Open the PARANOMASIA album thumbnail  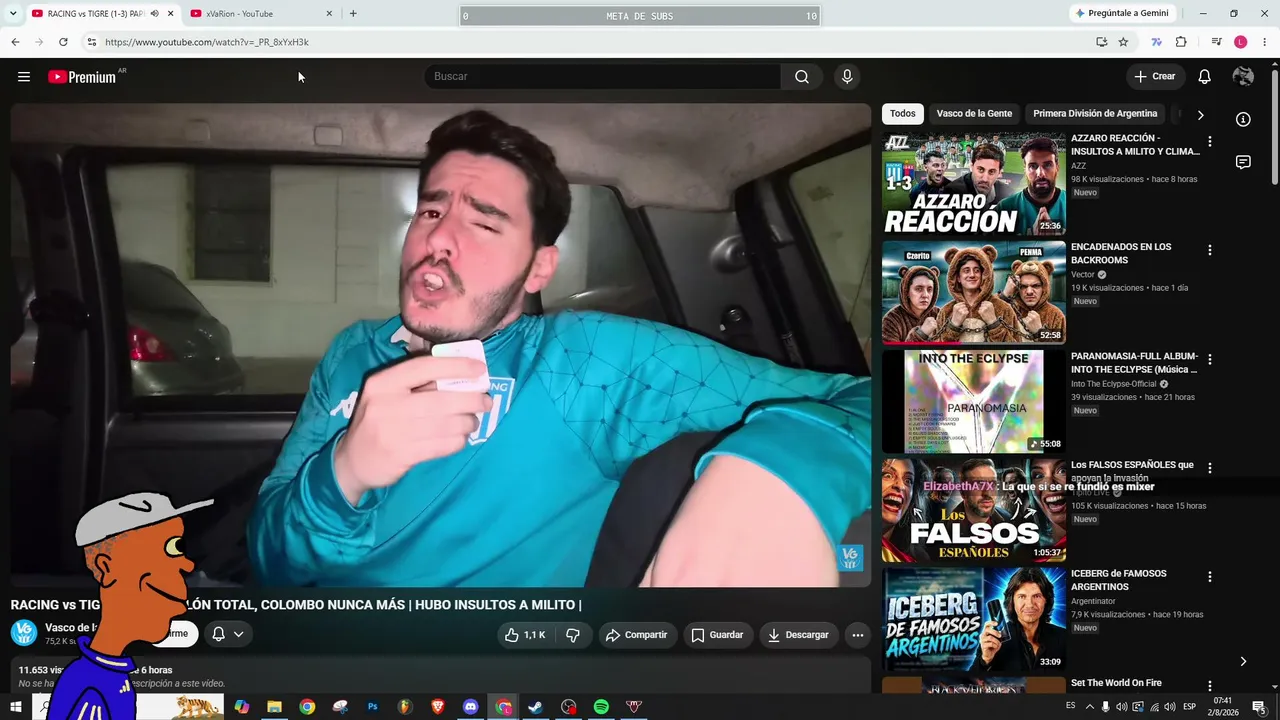pos(974,402)
